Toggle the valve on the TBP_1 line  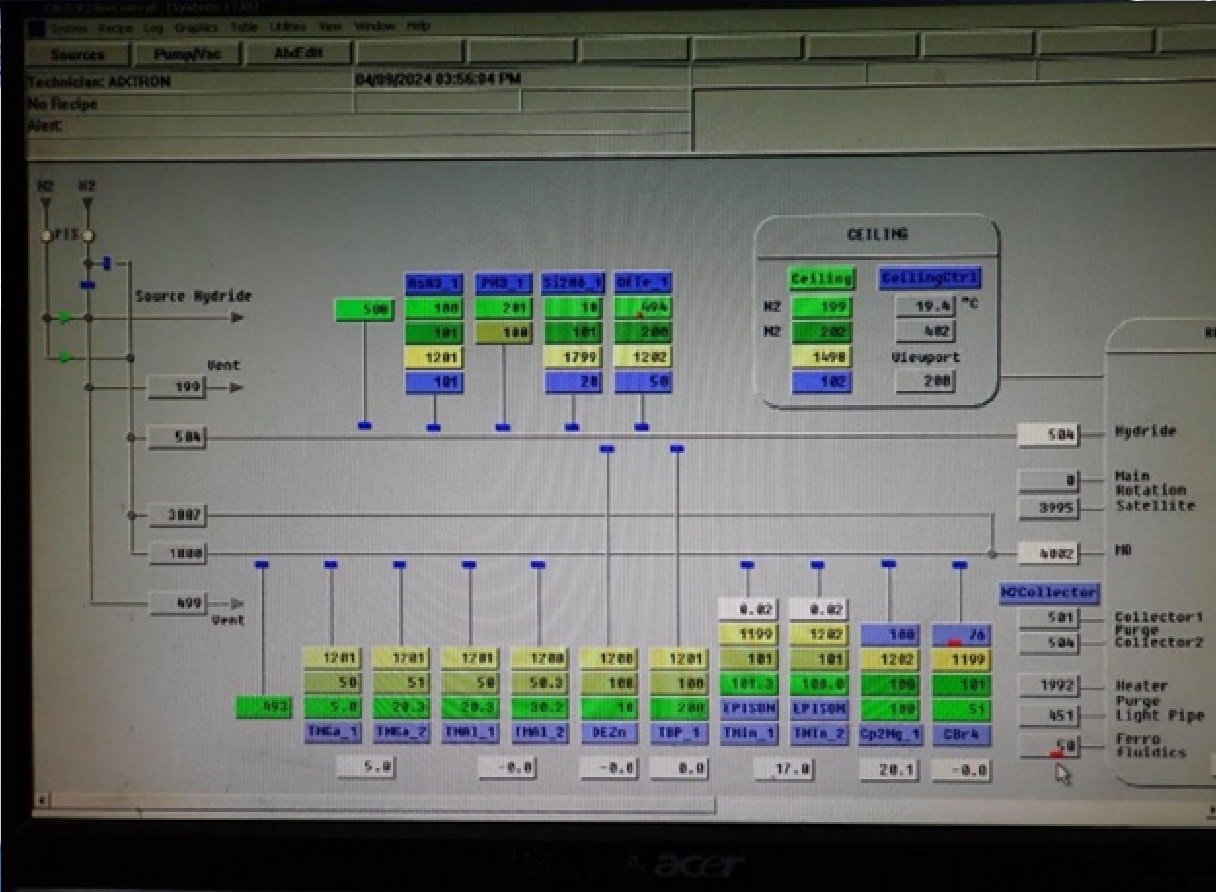coord(677,449)
